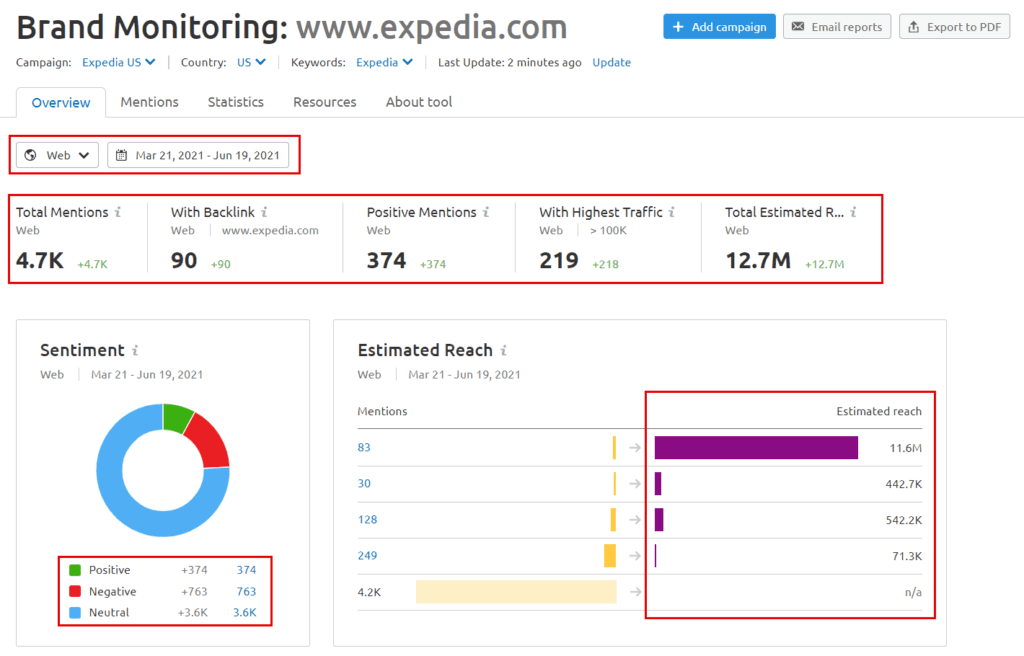Screen dimensions: 1024x656
Task: Open the Resources tab
Action: tap(325, 102)
